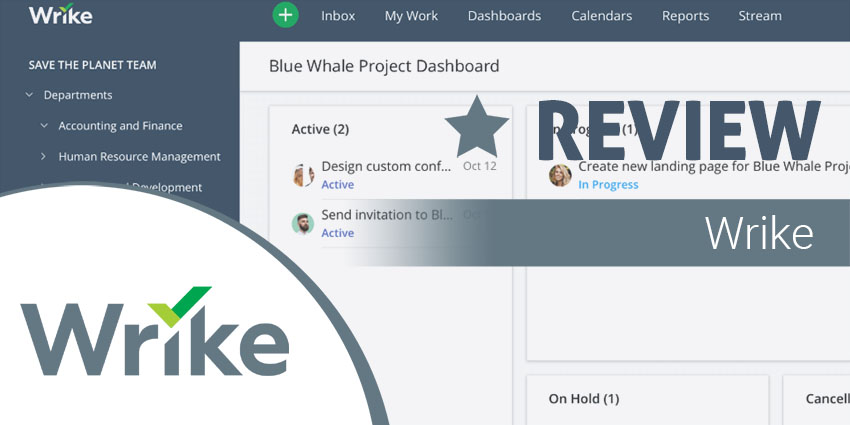
Task: Open Human Resource Management folder
Action: (x=139, y=157)
